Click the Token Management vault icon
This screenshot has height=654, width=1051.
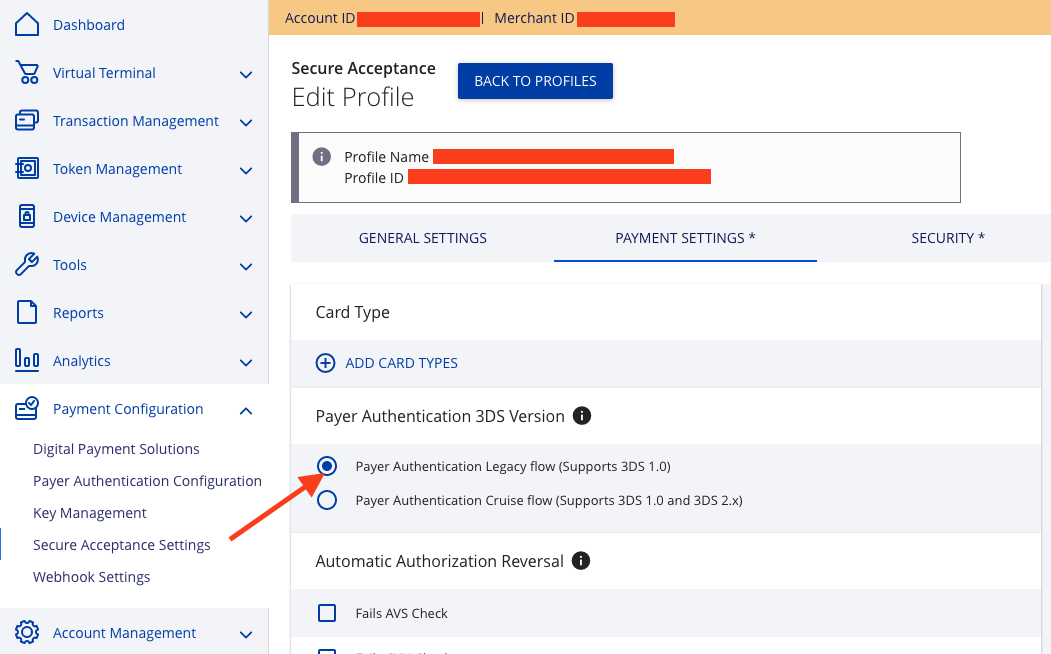tap(27, 168)
